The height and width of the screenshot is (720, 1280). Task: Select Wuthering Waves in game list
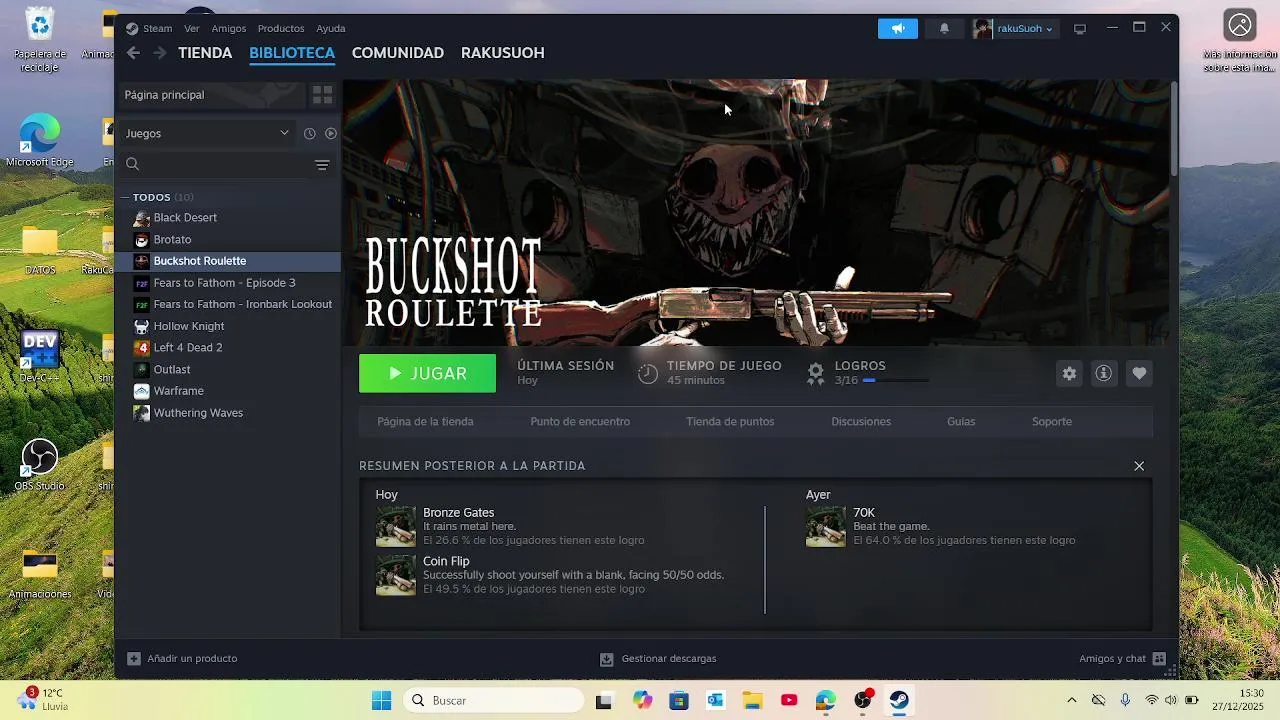[228, 413]
